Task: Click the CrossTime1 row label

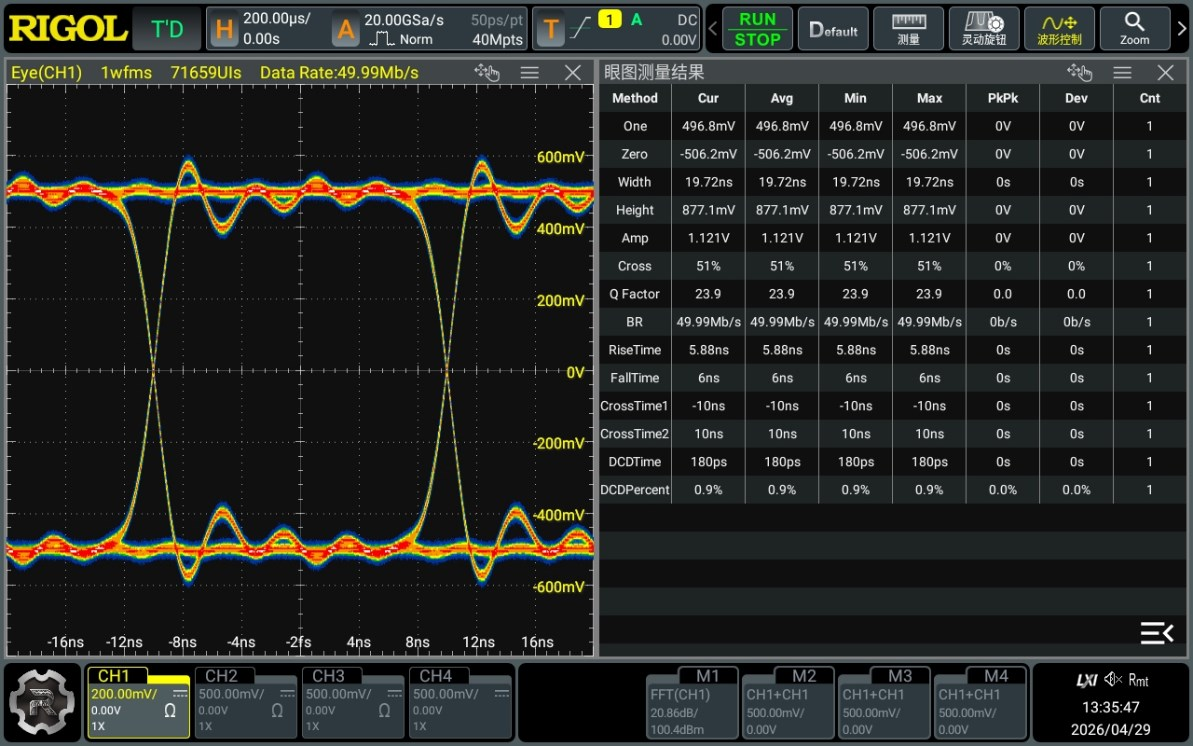Action: pyautogui.click(x=635, y=406)
